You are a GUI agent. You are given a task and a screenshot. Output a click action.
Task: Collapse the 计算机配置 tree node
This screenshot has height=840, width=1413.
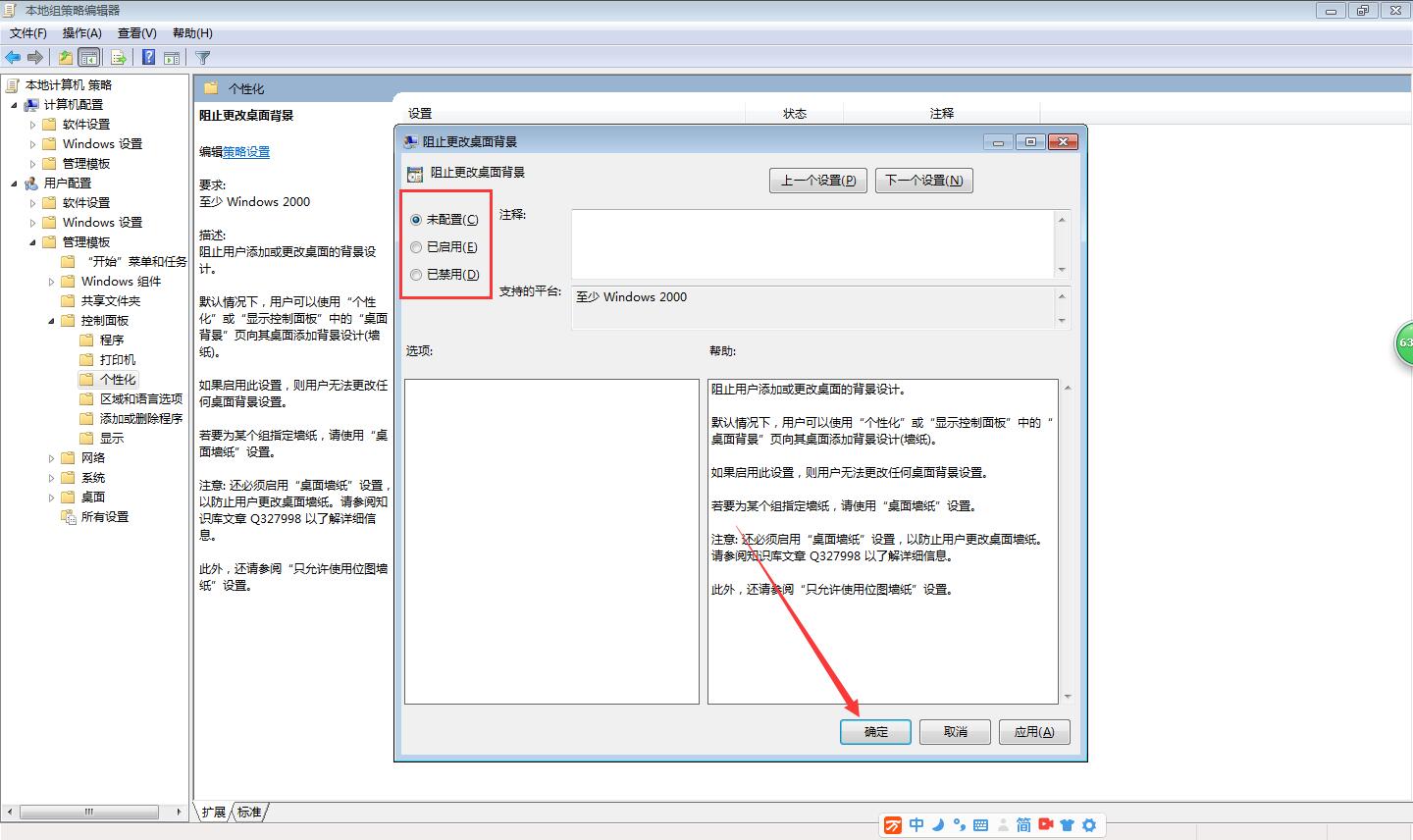[x=14, y=105]
